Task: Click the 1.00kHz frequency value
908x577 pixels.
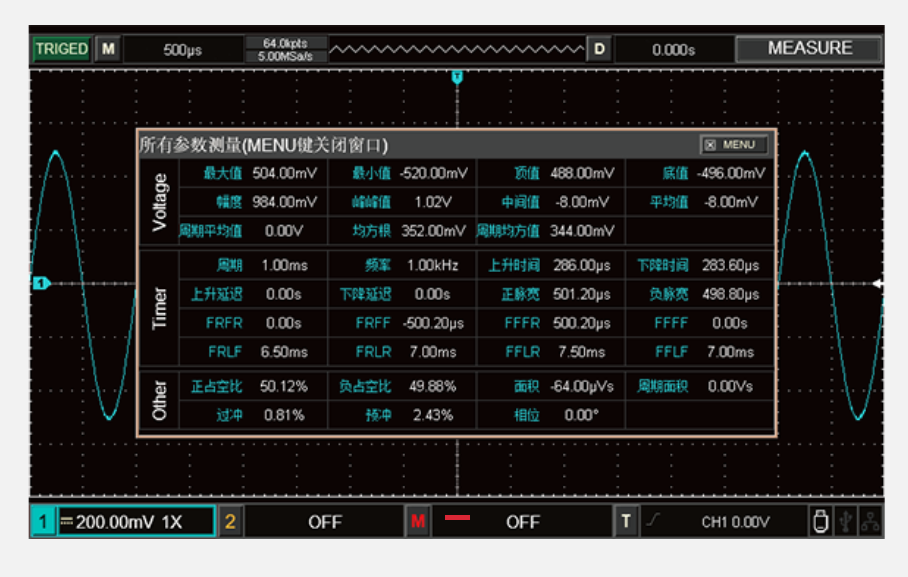Action: click(x=433, y=265)
